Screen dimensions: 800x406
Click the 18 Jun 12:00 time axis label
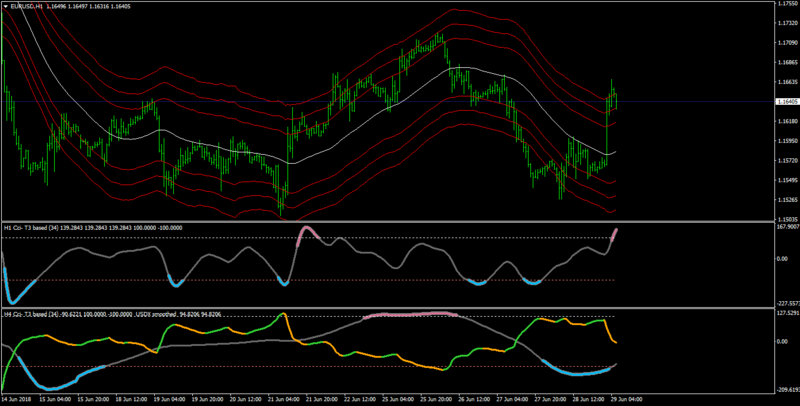point(131,398)
